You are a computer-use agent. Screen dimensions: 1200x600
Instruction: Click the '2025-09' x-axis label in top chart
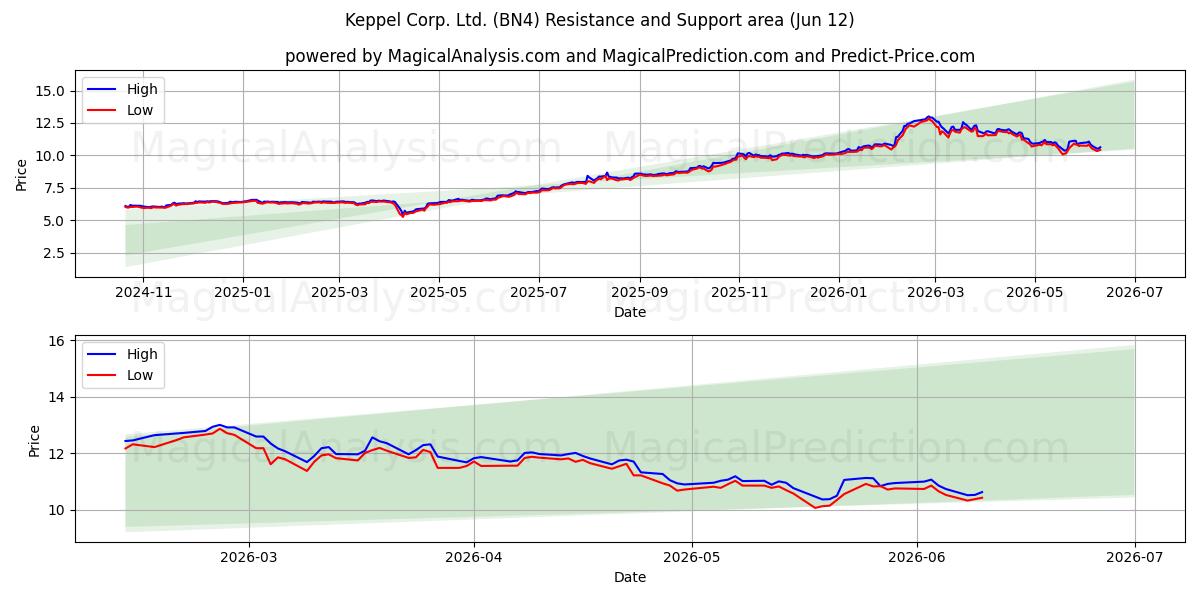(x=640, y=292)
